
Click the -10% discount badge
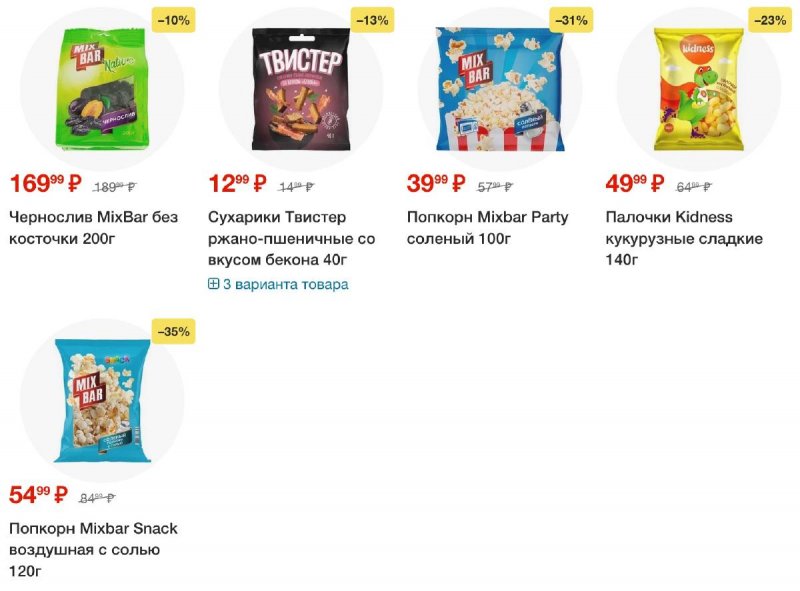tap(173, 20)
